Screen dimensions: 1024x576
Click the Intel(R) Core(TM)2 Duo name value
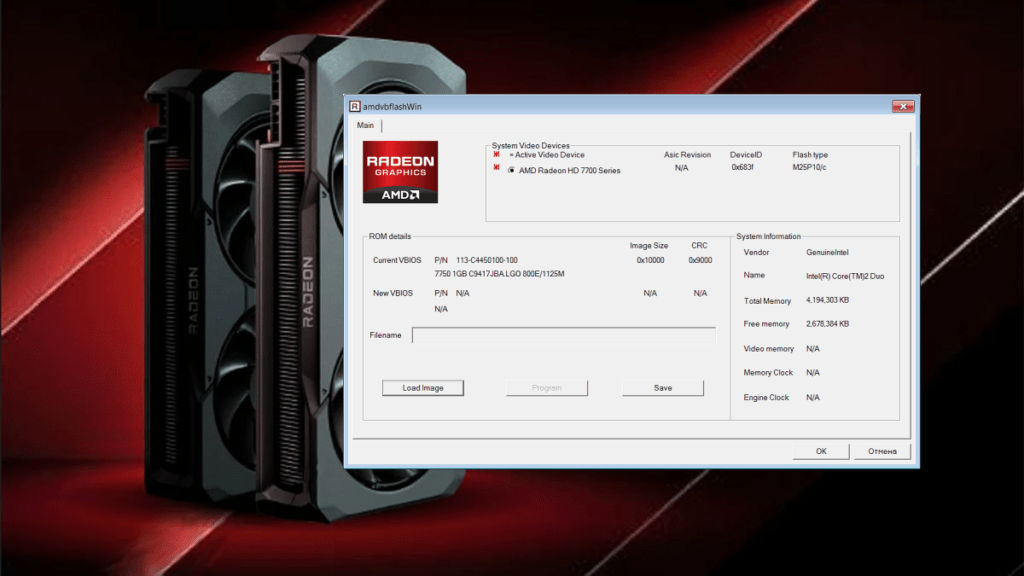845,276
